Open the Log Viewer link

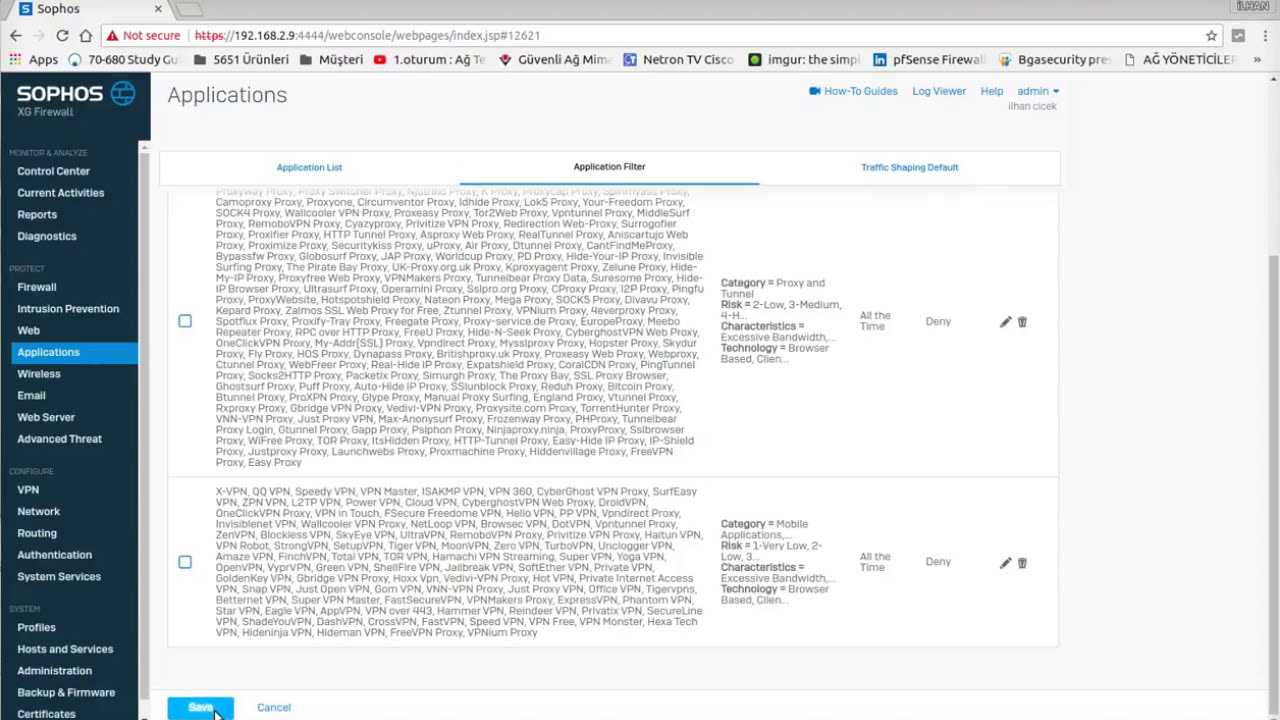pyautogui.click(x=939, y=91)
